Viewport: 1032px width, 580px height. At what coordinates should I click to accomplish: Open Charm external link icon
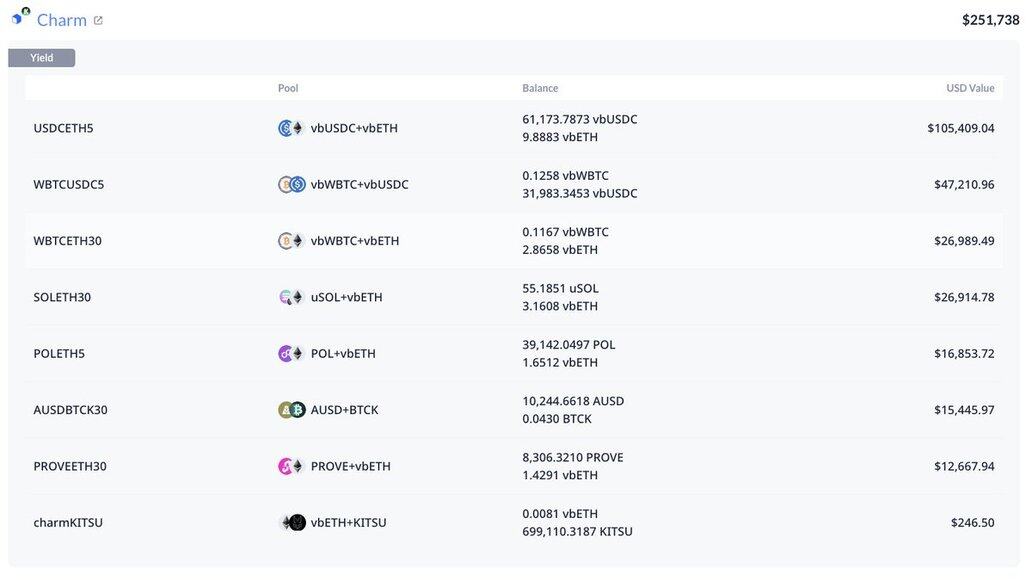coord(98,20)
